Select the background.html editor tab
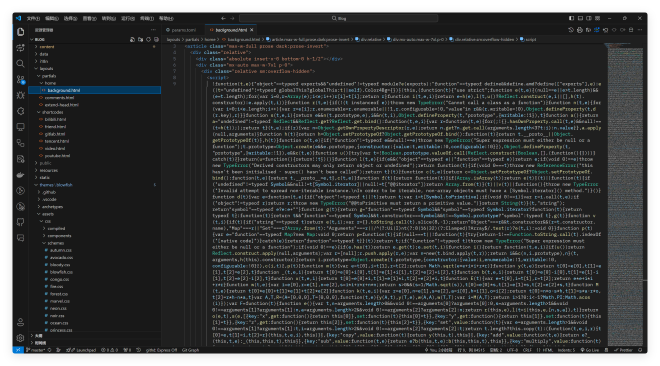Viewport: 660px width, 366px height. [231, 30]
